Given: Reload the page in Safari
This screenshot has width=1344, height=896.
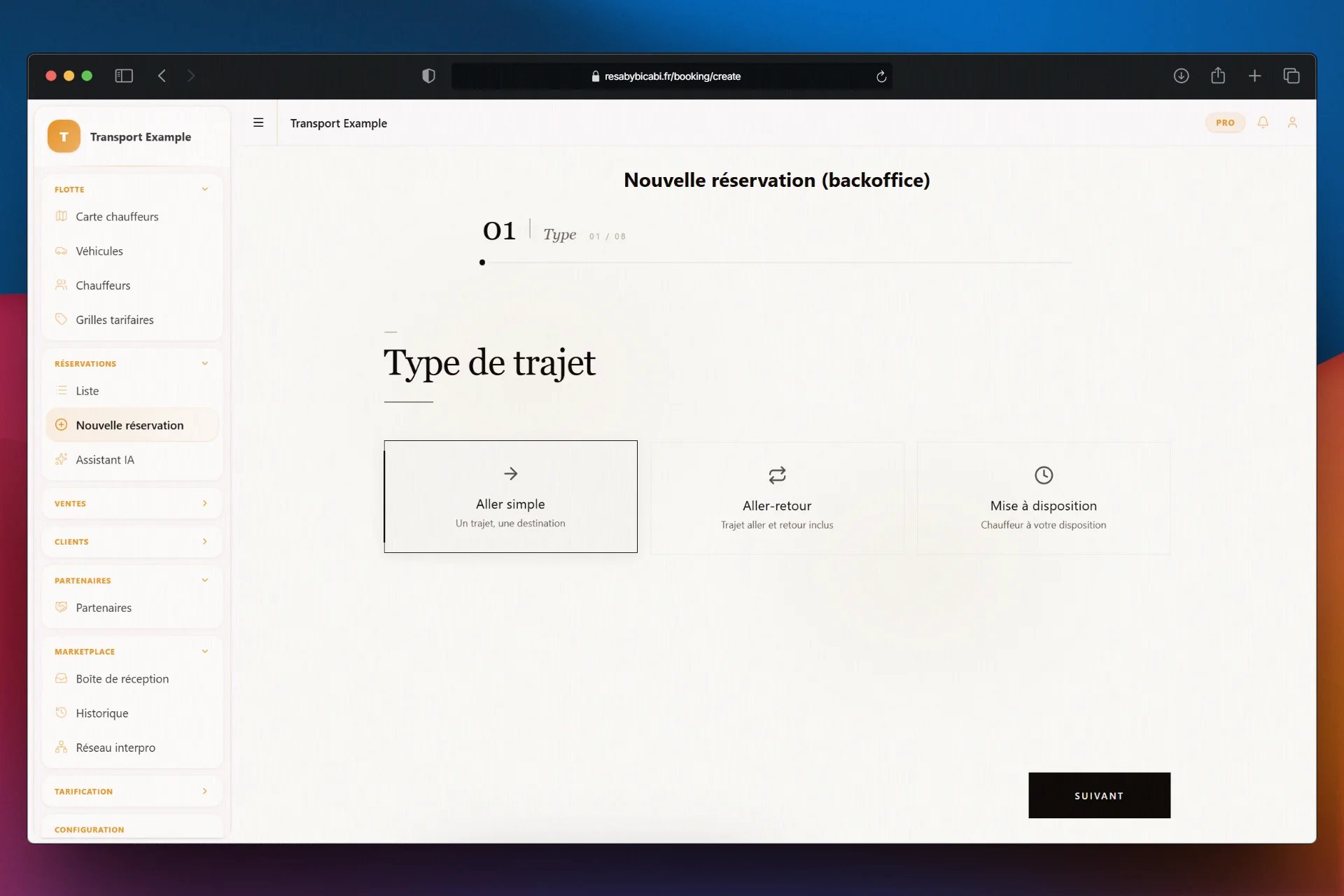Looking at the screenshot, I should point(881,76).
